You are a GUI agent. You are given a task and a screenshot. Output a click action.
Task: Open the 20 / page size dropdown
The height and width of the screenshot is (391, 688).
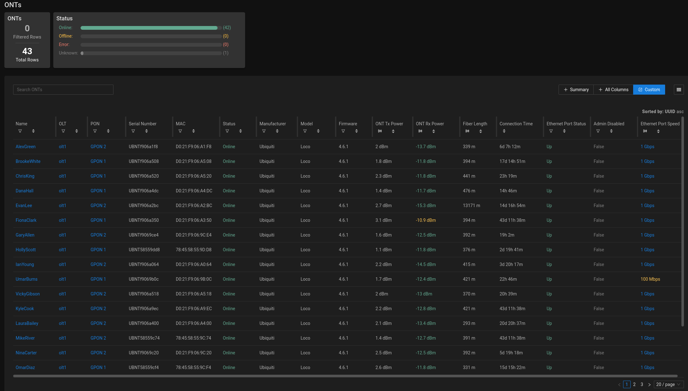pos(668,384)
